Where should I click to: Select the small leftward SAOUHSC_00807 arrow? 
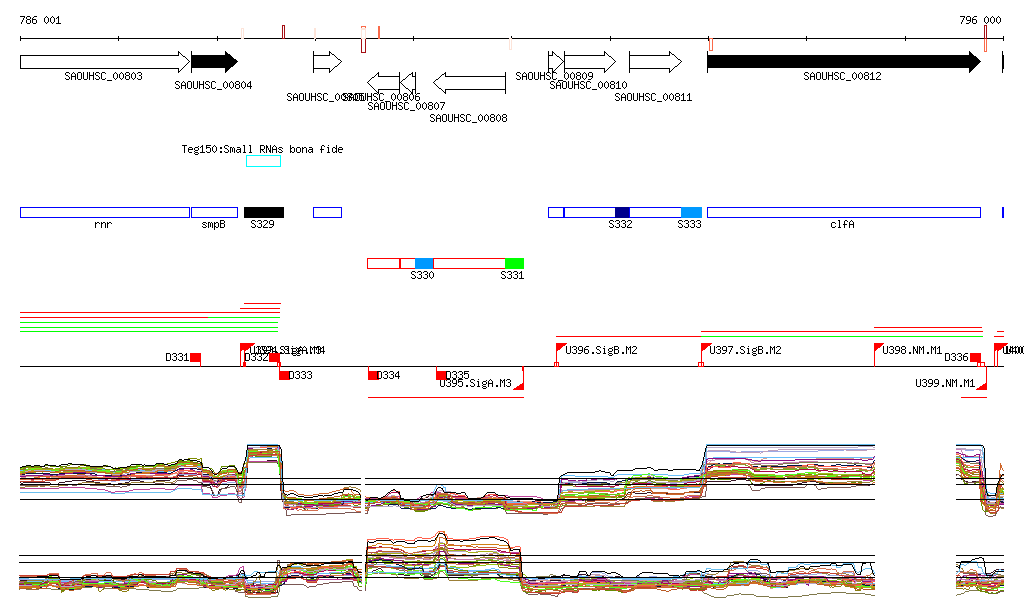click(x=408, y=83)
